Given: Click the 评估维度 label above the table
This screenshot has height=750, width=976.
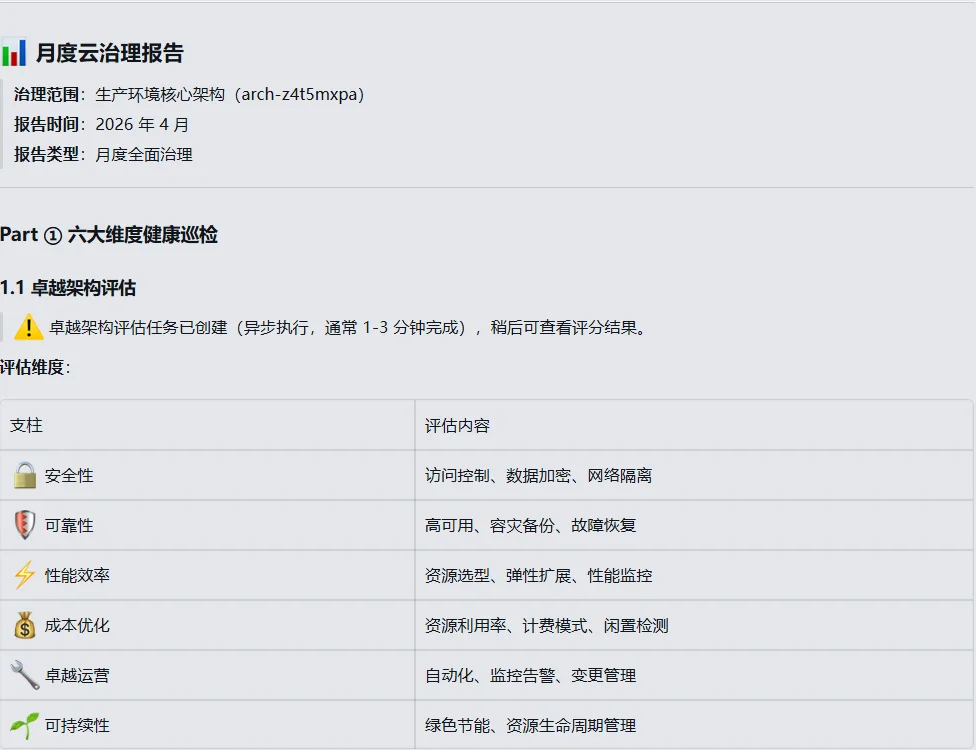Looking at the screenshot, I should pos(37,369).
